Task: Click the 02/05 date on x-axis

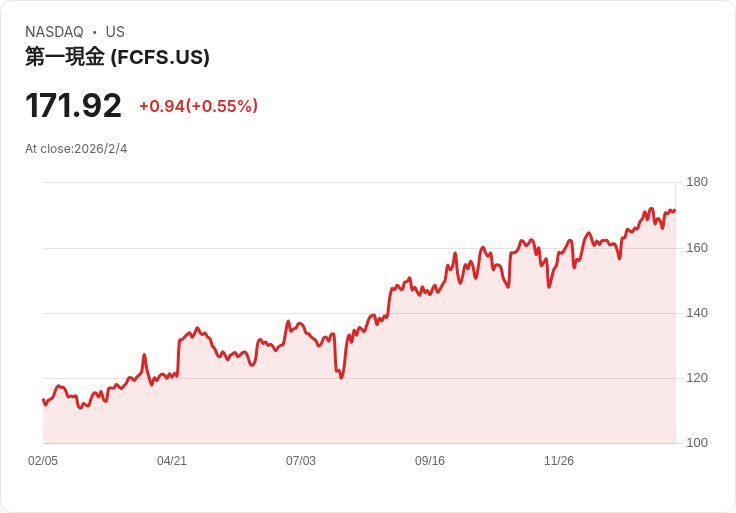Action: pyautogui.click(x=43, y=461)
